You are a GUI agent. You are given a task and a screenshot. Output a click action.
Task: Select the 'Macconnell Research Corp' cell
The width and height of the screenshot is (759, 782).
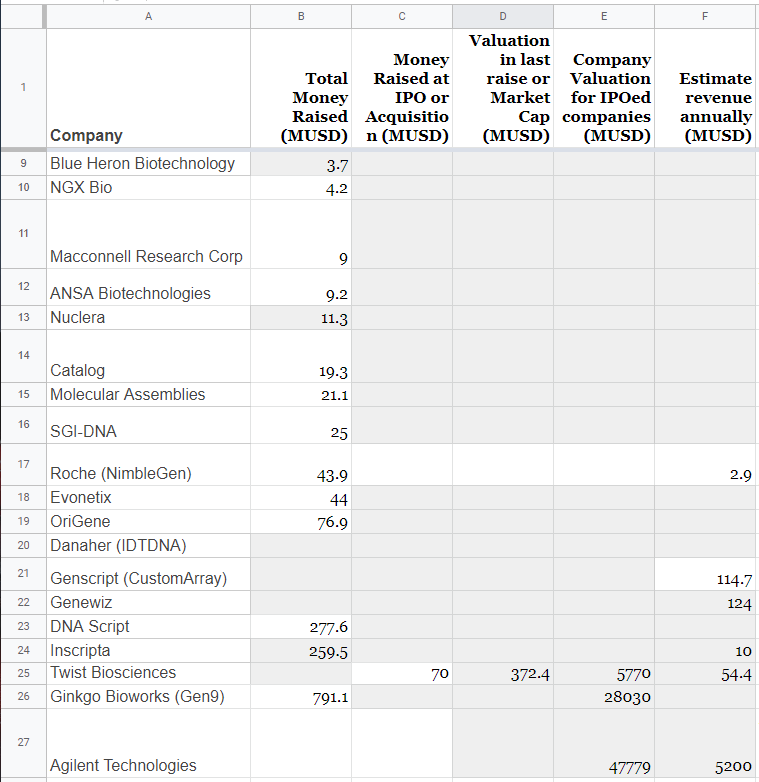pos(149,234)
